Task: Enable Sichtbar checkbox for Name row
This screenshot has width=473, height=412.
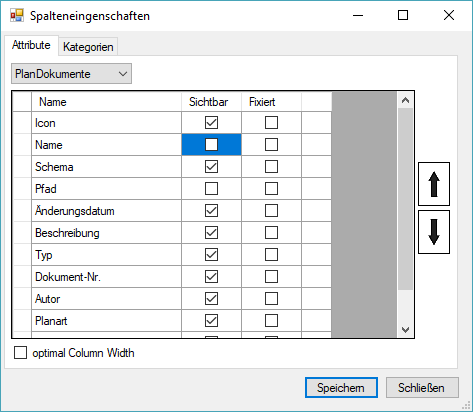Action: click(211, 145)
